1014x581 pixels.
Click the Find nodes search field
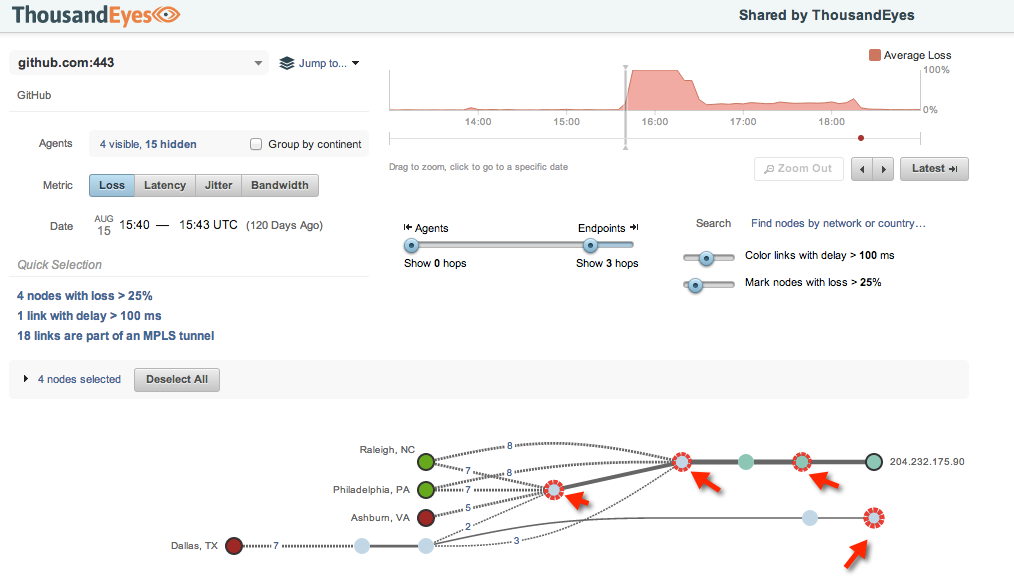point(838,224)
